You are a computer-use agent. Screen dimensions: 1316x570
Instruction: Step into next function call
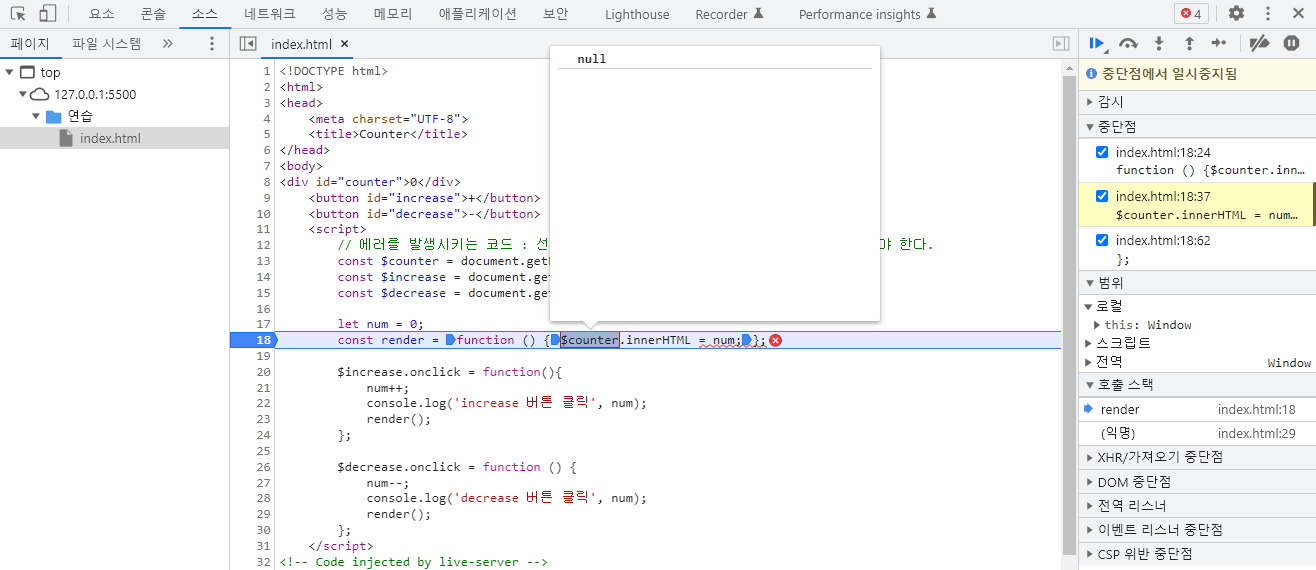[1159, 43]
